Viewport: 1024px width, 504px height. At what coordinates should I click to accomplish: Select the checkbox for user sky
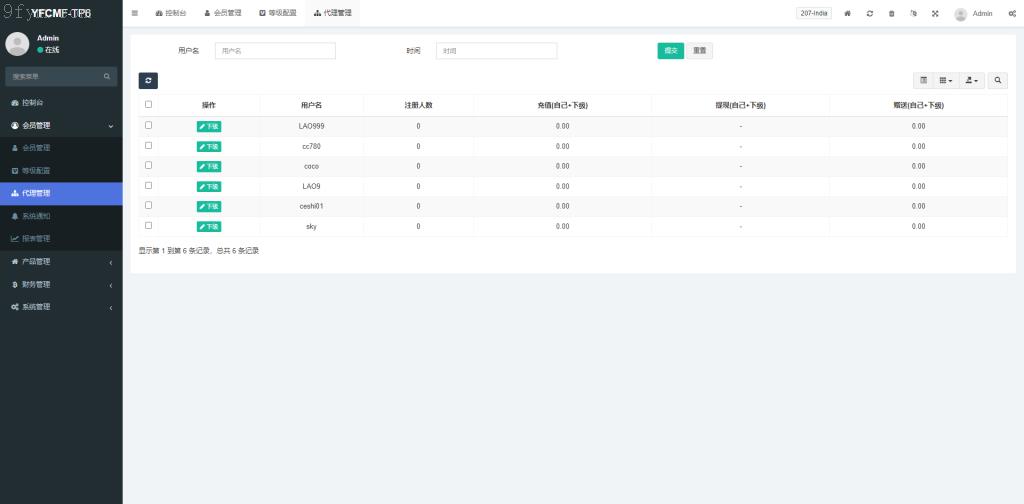click(149, 225)
